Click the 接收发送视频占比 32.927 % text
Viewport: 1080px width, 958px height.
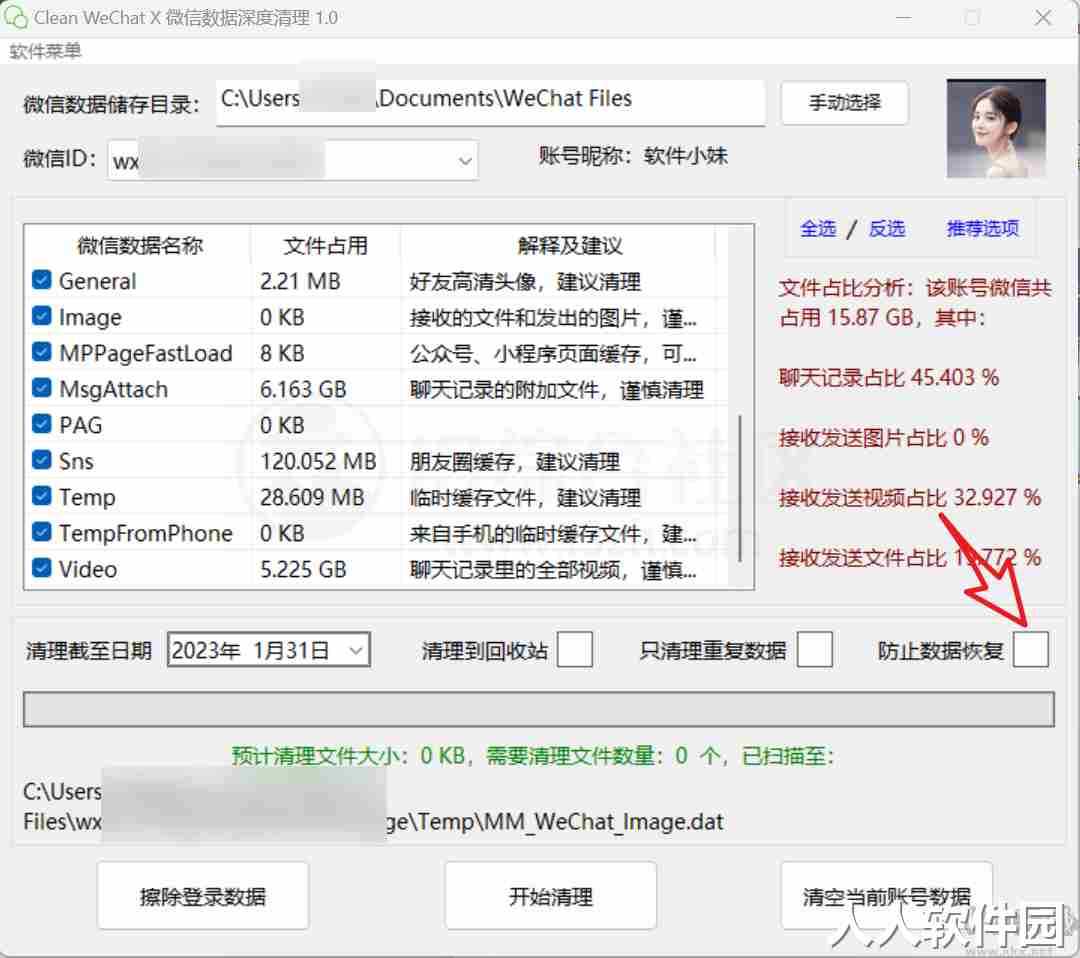(x=909, y=497)
